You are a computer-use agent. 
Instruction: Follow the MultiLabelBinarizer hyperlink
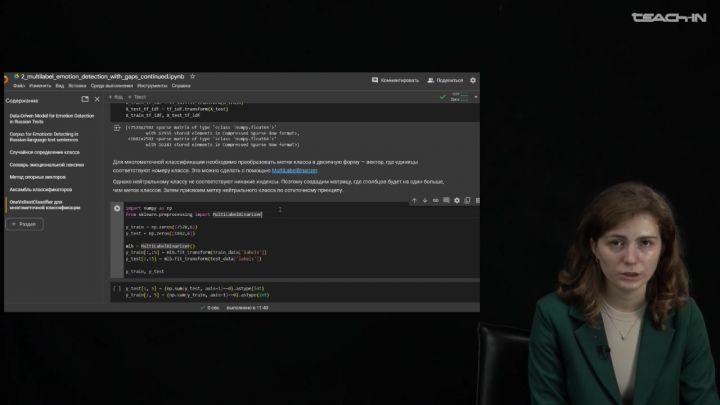(x=294, y=171)
